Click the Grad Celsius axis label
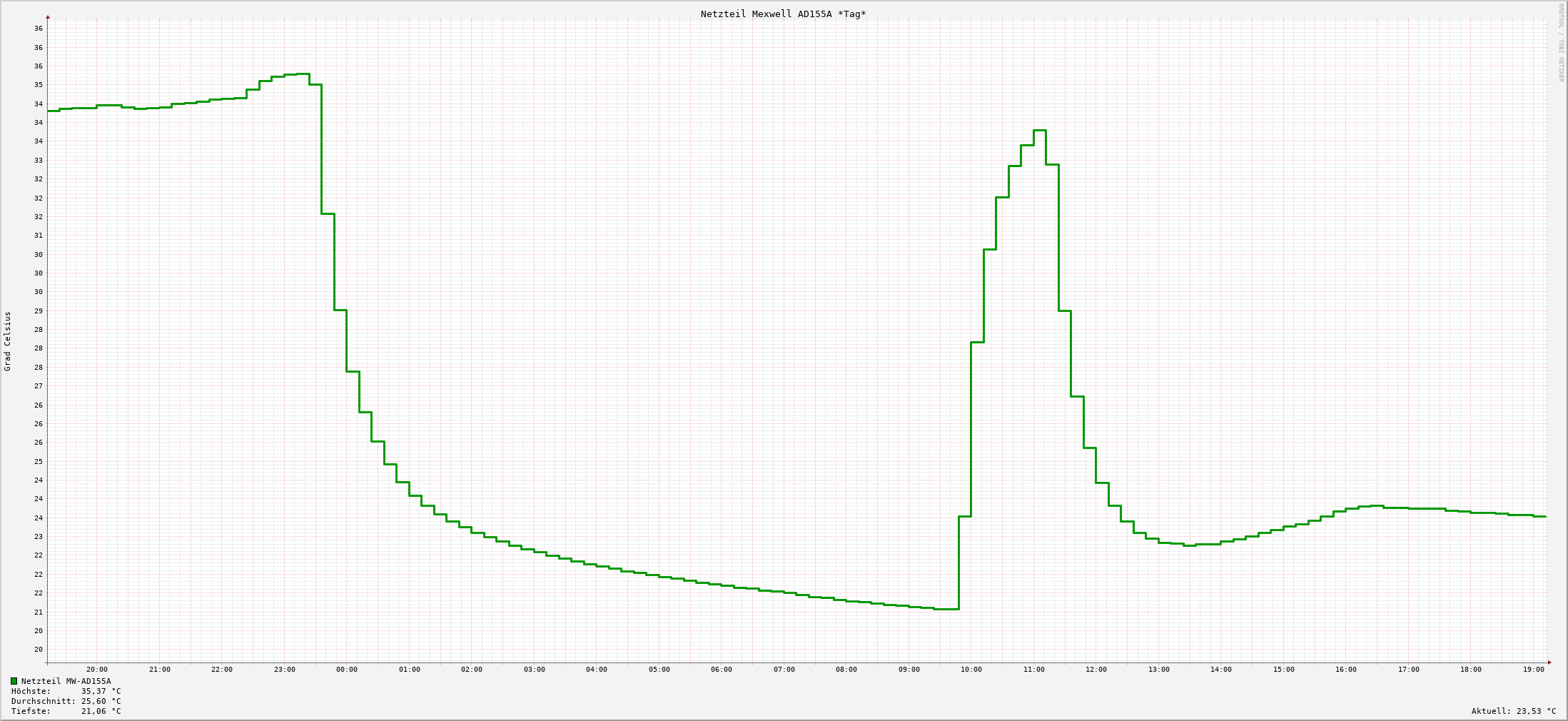This screenshot has width=1568, height=721. 8,341
